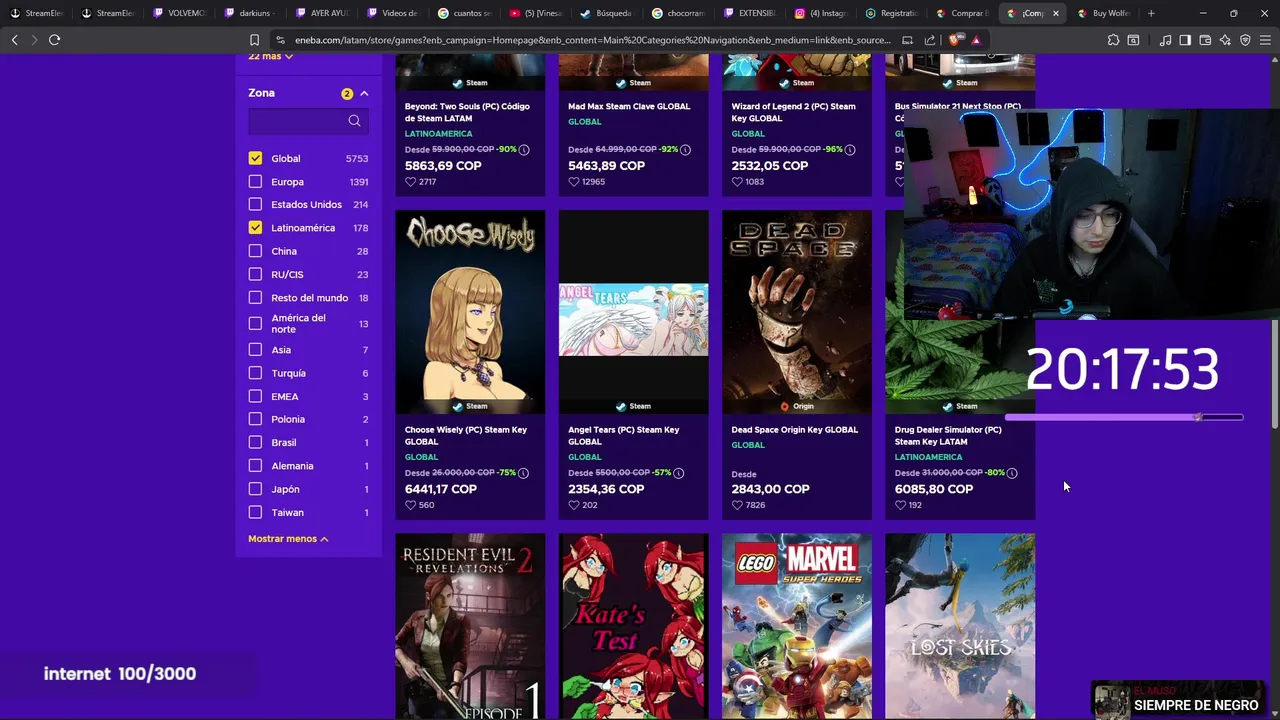Click info icon beside Angel Tears -57% discount

tap(679, 473)
